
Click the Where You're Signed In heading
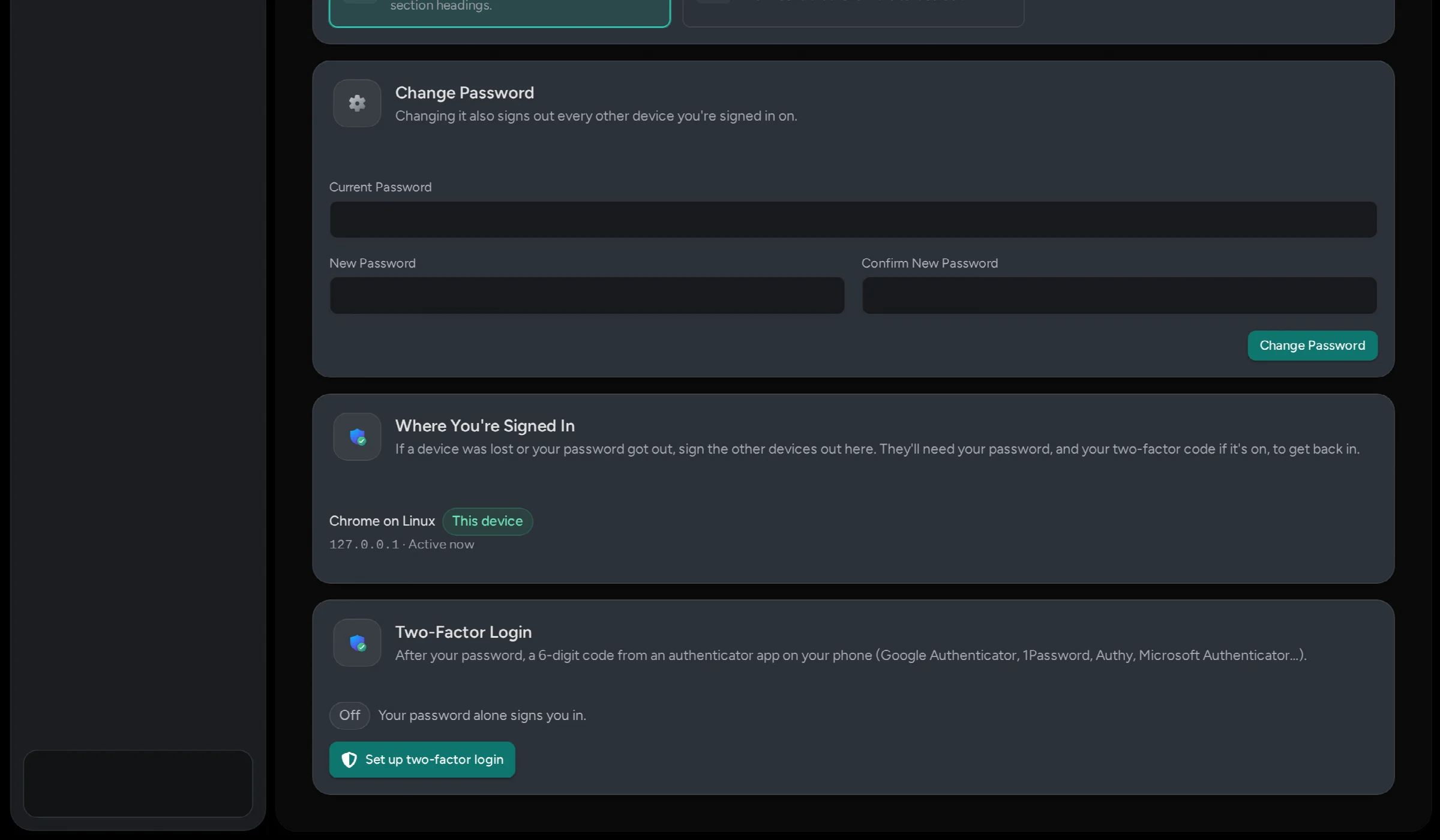485,425
